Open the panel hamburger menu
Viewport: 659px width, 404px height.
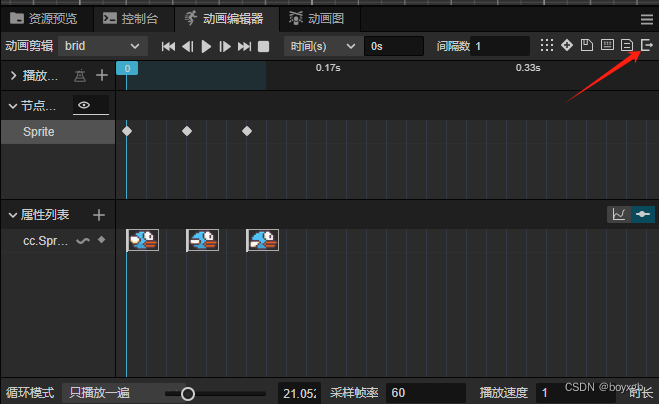tap(647, 19)
